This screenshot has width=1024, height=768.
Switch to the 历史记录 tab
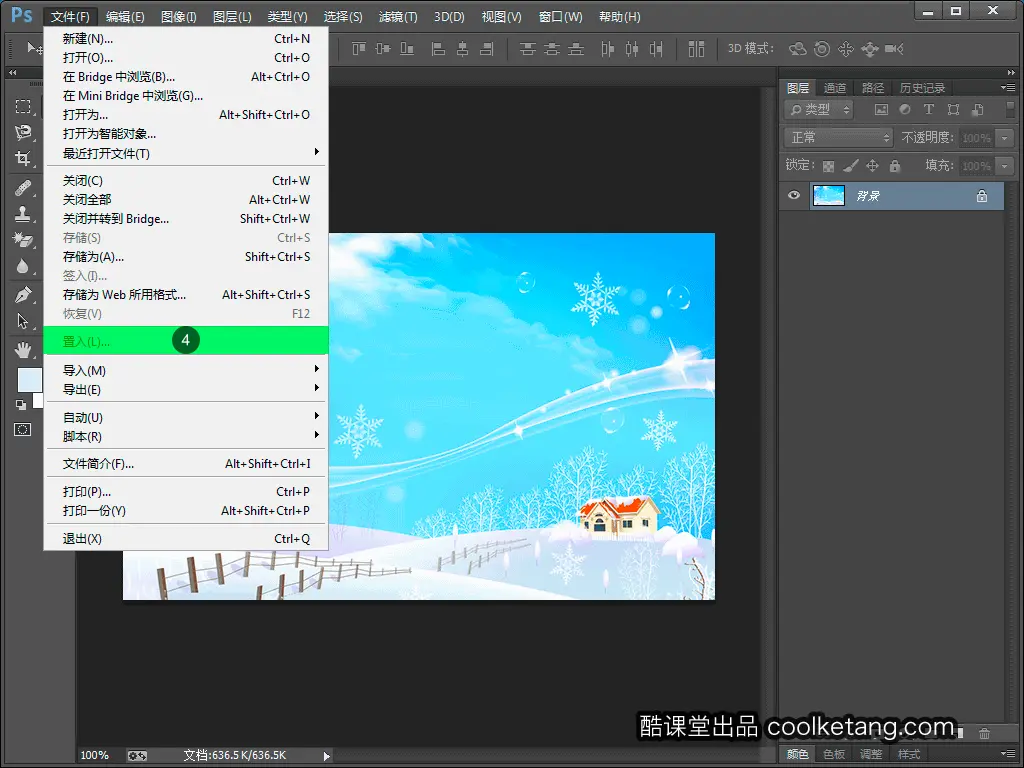coord(922,88)
